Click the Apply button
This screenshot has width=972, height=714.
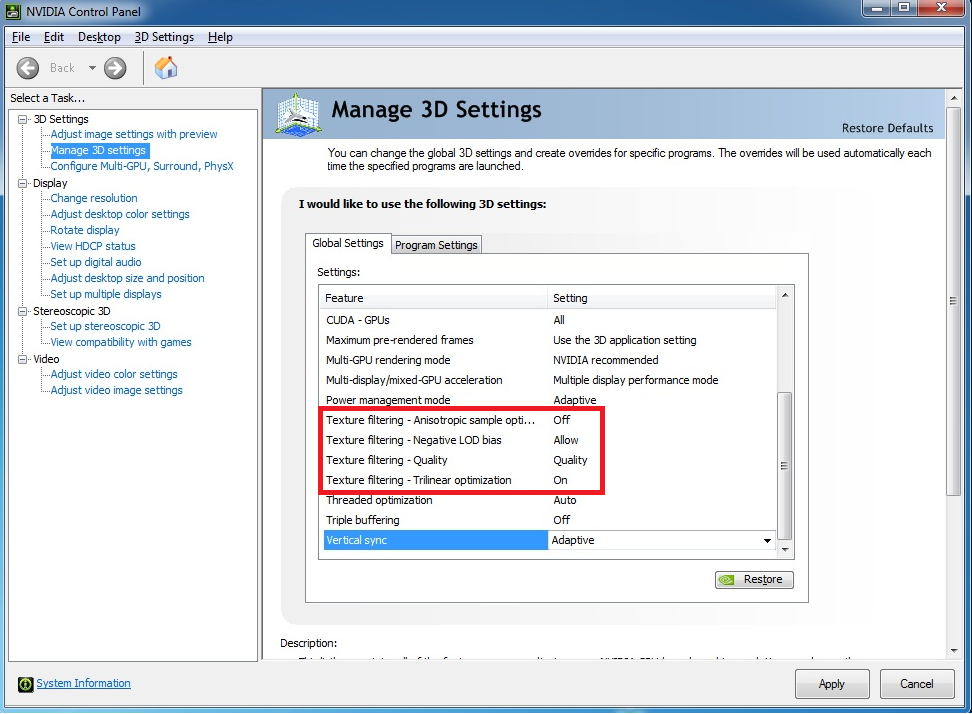tap(831, 684)
